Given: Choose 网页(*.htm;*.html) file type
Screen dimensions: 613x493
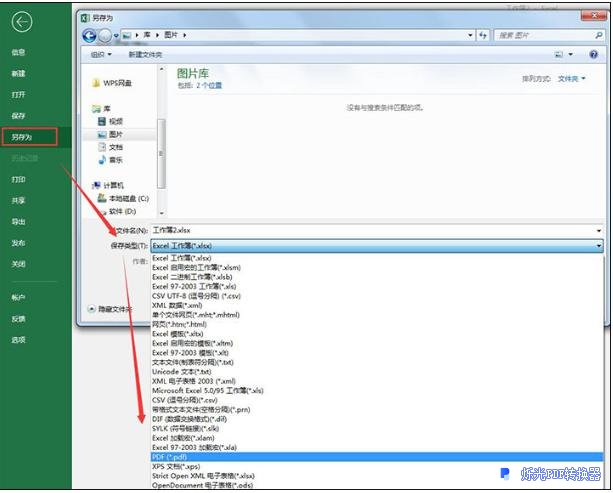Looking at the screenshot, I should coord(377,324).
